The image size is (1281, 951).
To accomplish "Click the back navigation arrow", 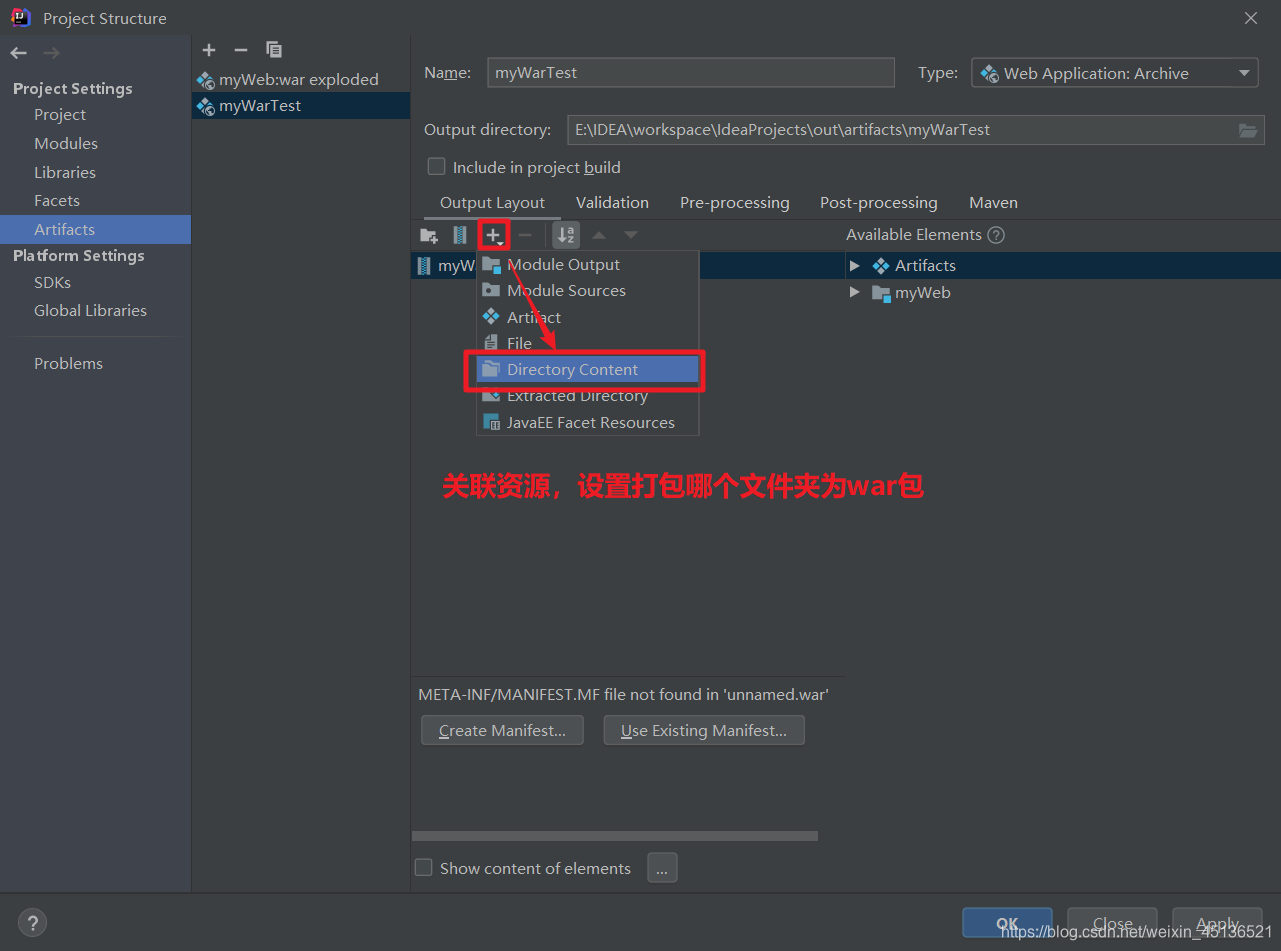I will (x=18, y=53).
